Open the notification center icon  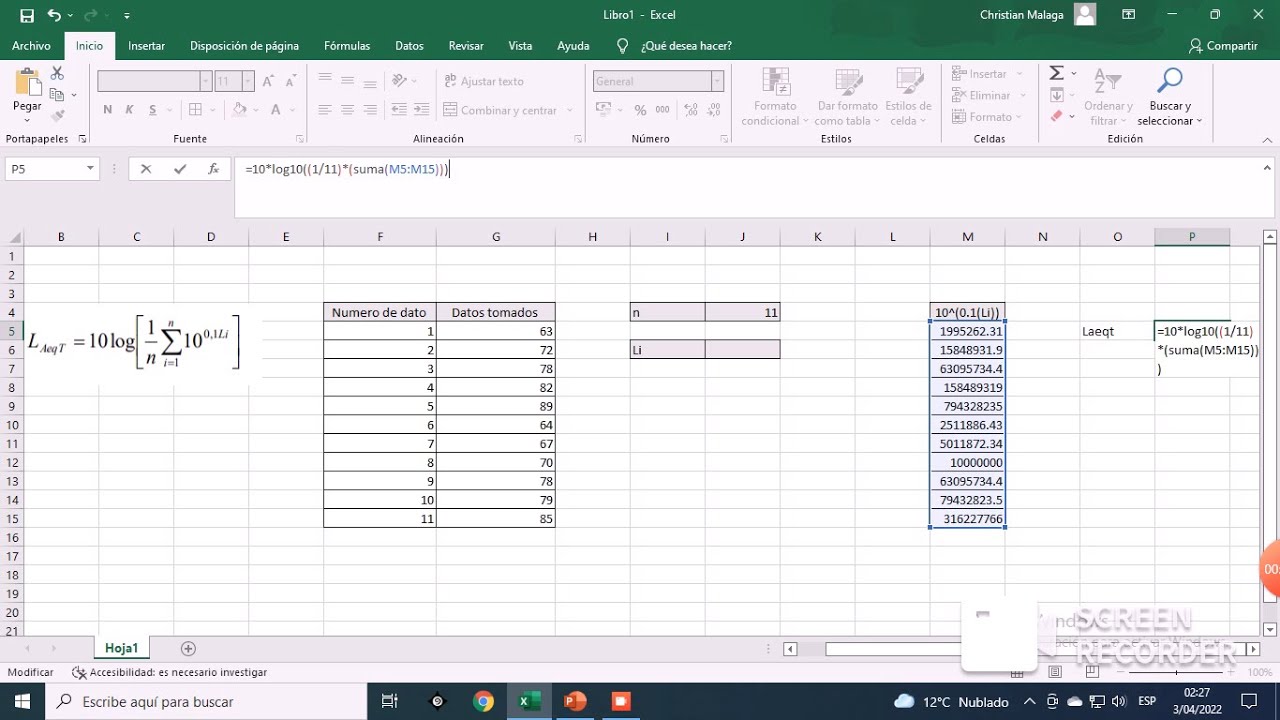(x=1249, y=701)
